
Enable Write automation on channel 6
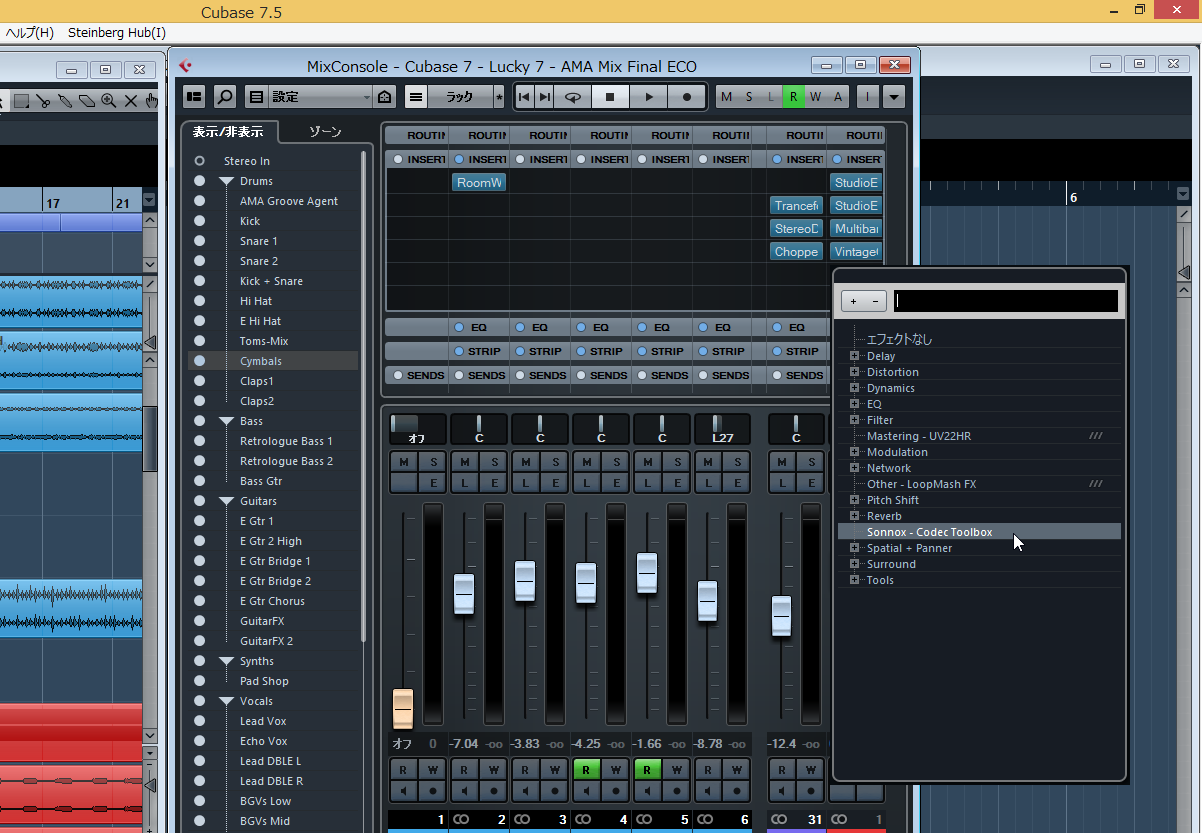click(x=738, y=769)
